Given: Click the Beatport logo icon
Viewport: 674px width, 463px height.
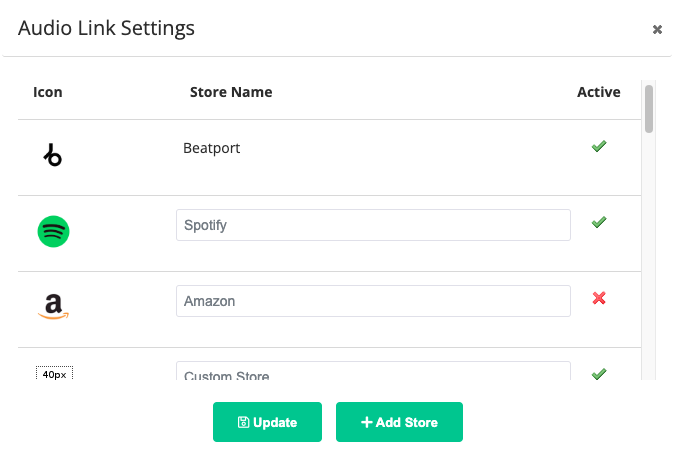Looking at the screenshot, I should pyautogui.click(x=53, y=155).
